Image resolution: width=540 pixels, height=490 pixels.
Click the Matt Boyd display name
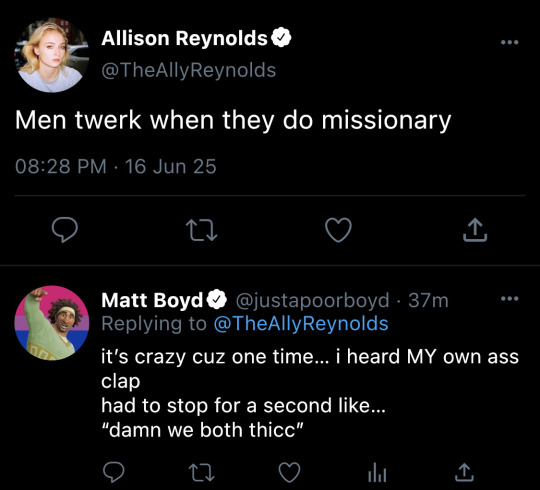pos(152,300)
